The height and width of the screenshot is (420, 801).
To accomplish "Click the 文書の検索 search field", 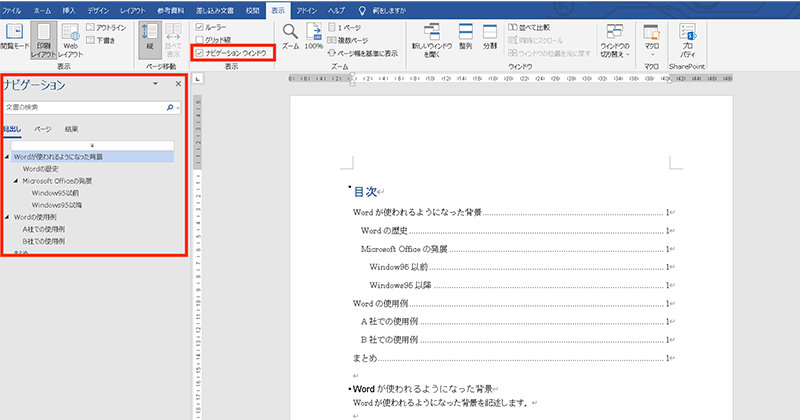I will point(85,105).
